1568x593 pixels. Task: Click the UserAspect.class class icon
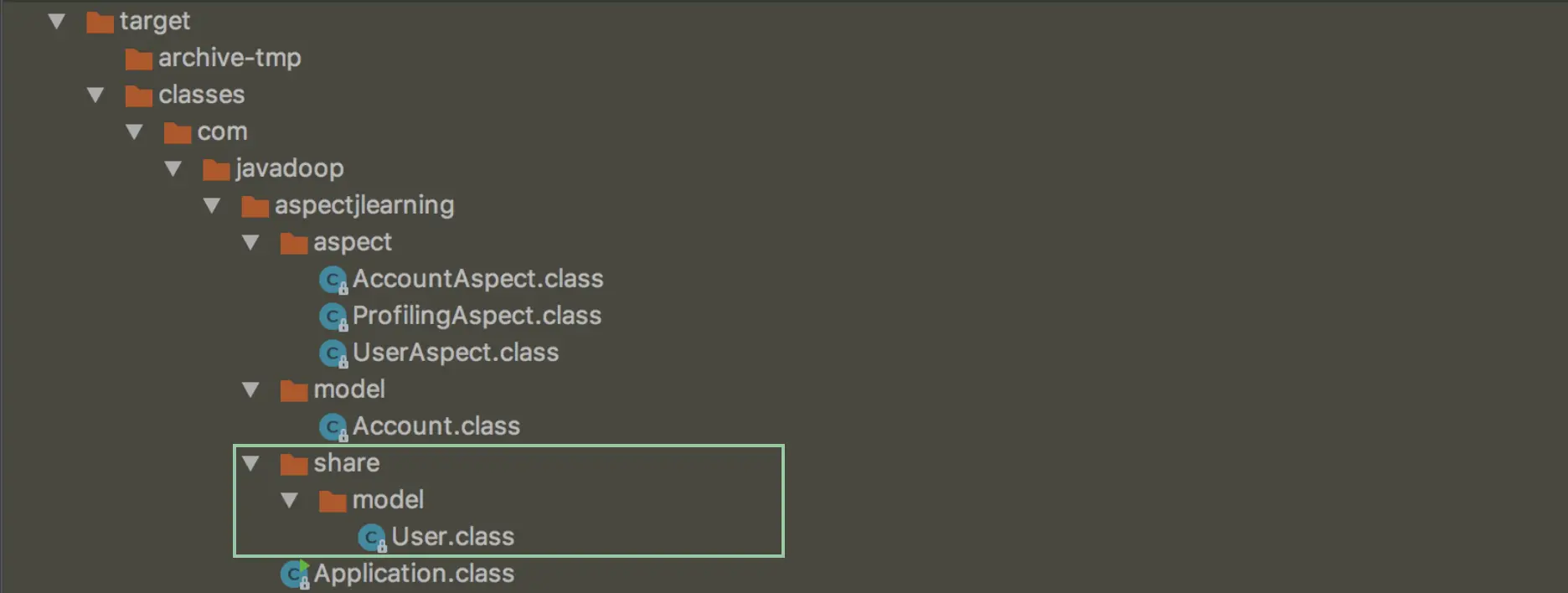pos(333,353)
